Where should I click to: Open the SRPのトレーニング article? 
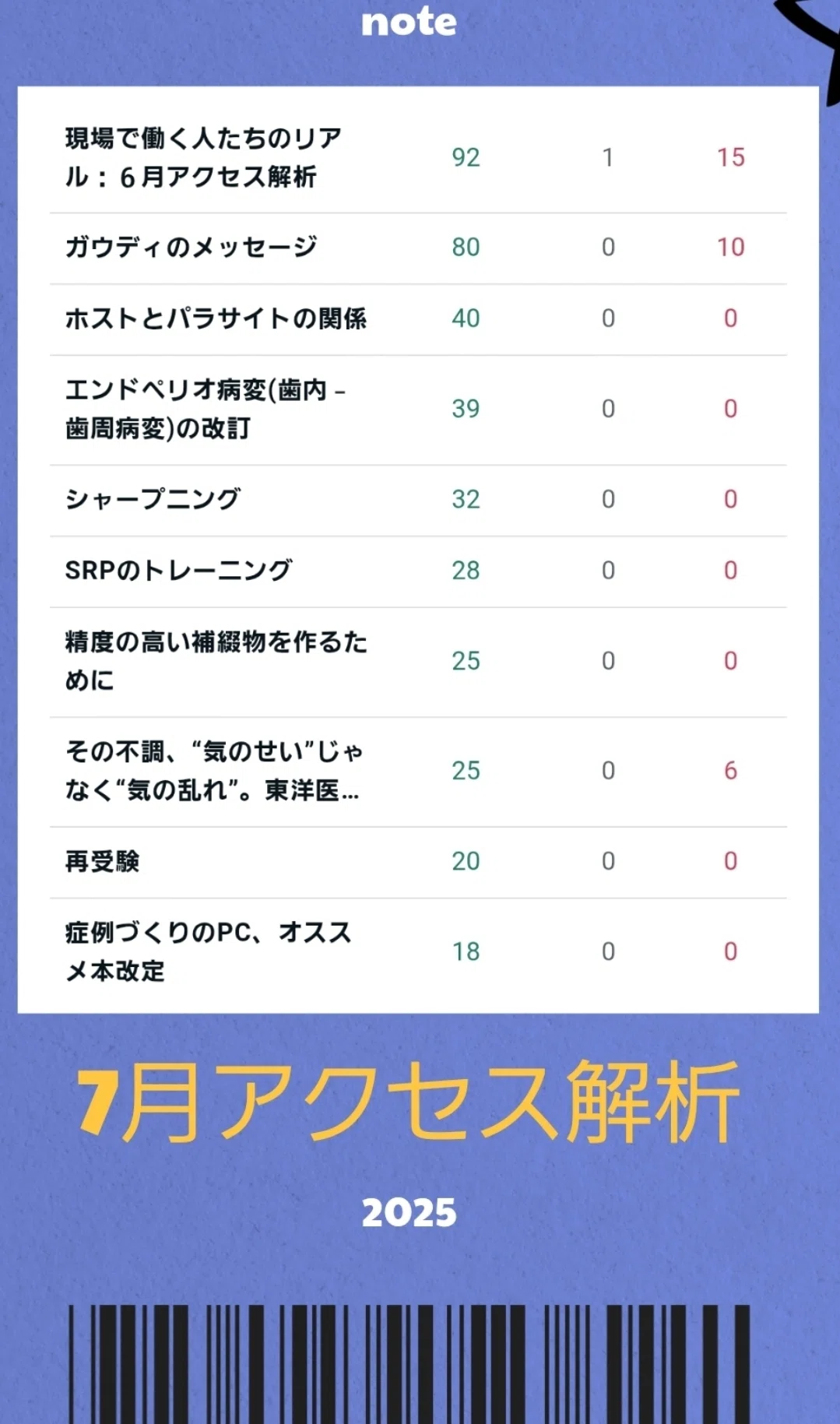pos(178,571)
